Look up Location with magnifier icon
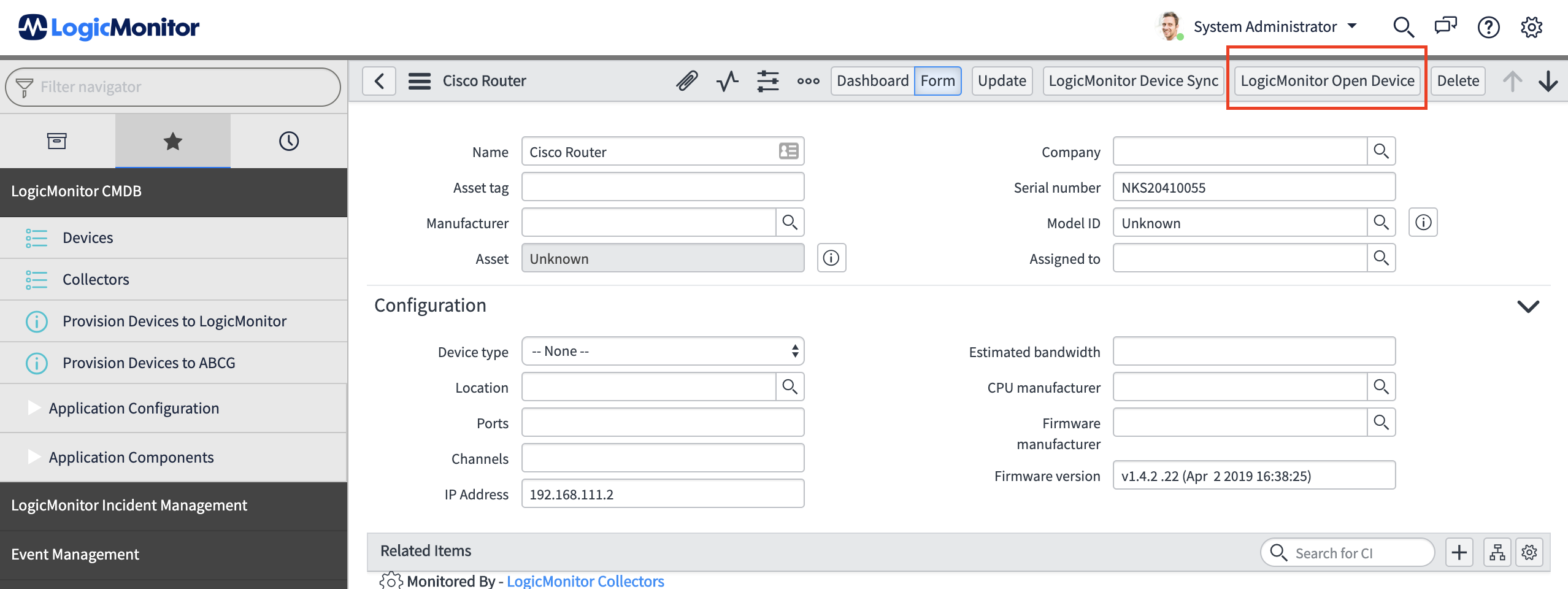This screenshot has width=1568, height=589. [790, 387]
